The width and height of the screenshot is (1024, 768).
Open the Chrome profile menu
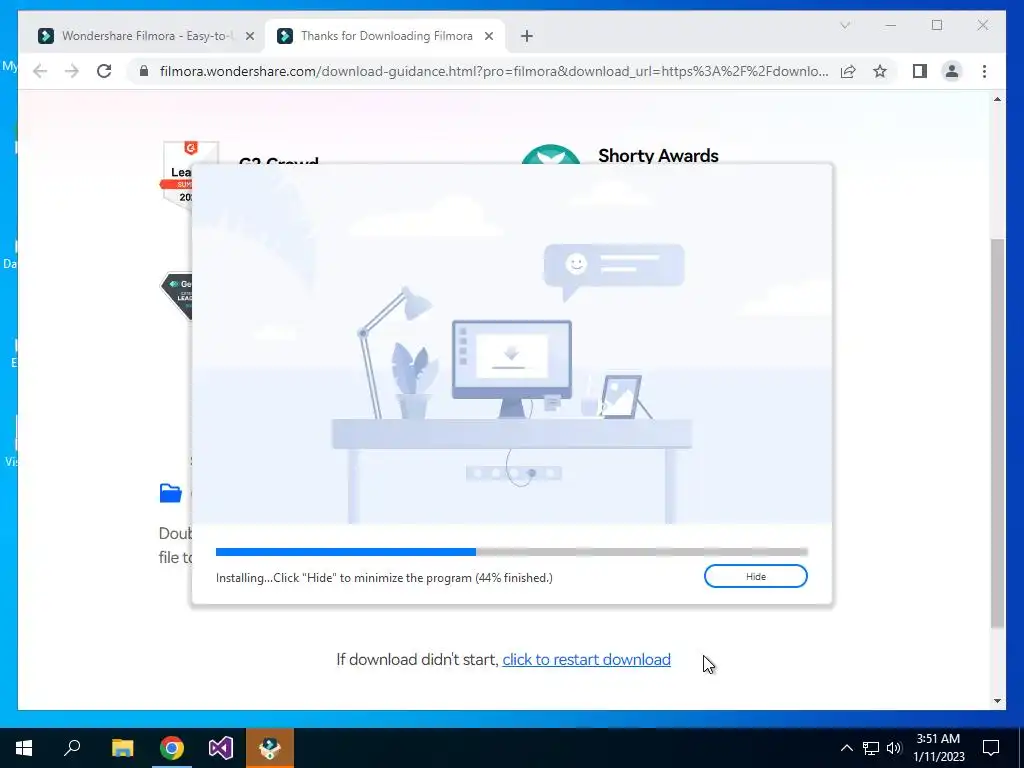point(952,71)
